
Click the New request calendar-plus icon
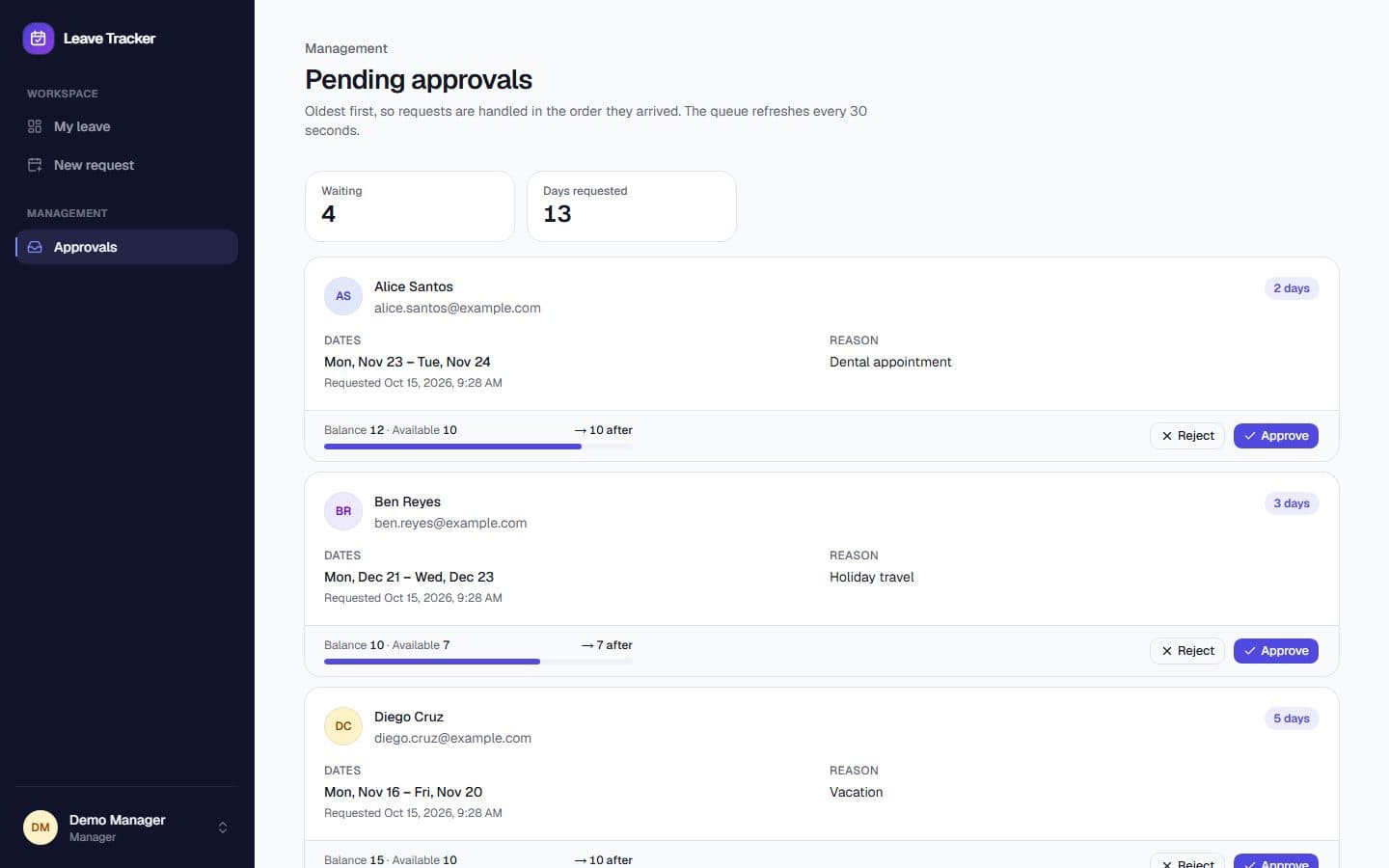pyautogui.click(x=35, y=165)
